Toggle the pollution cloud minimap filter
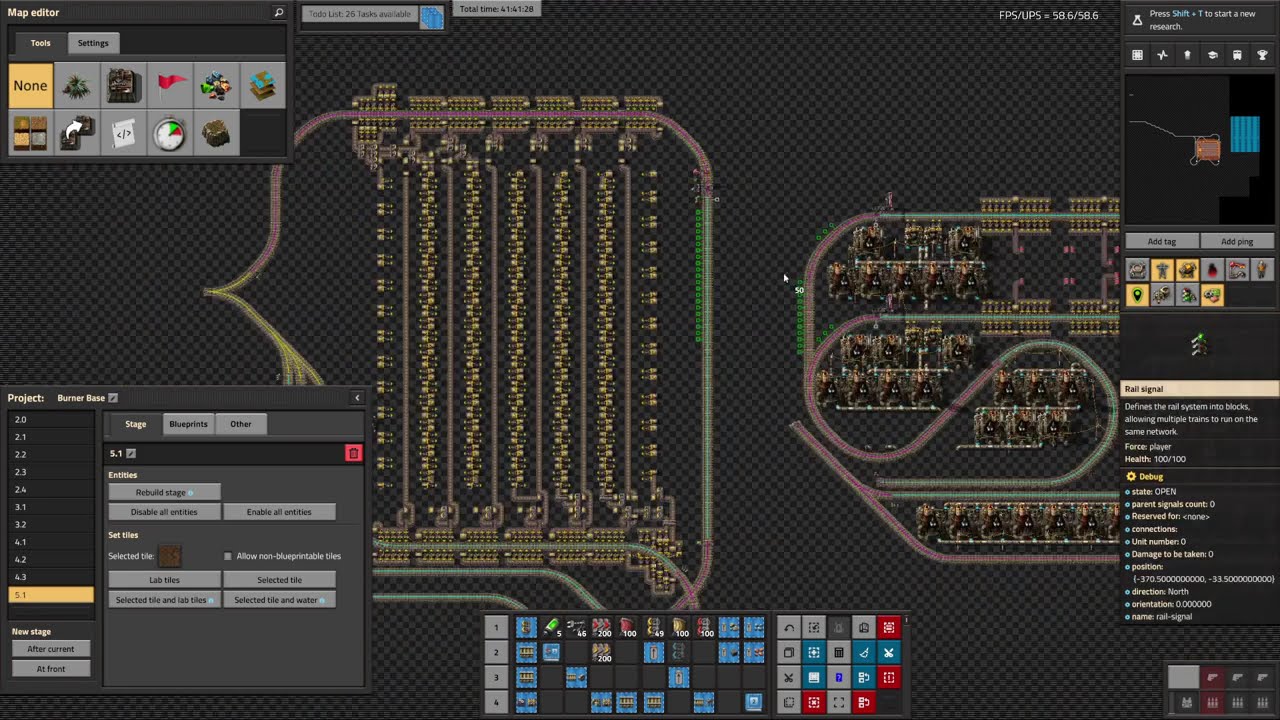The width and height of the screenshot is (1280, 720). coord(1212,270)
